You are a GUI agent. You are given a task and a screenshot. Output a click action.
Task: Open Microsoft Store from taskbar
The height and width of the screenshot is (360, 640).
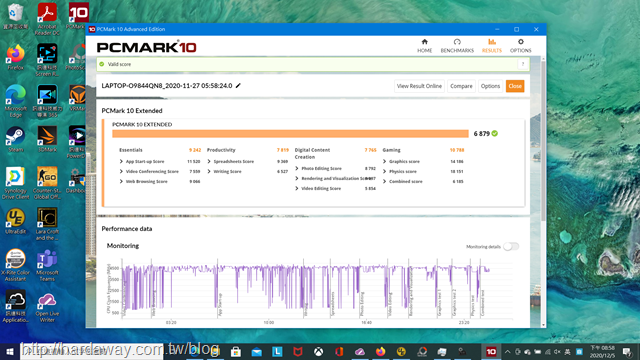236,351
